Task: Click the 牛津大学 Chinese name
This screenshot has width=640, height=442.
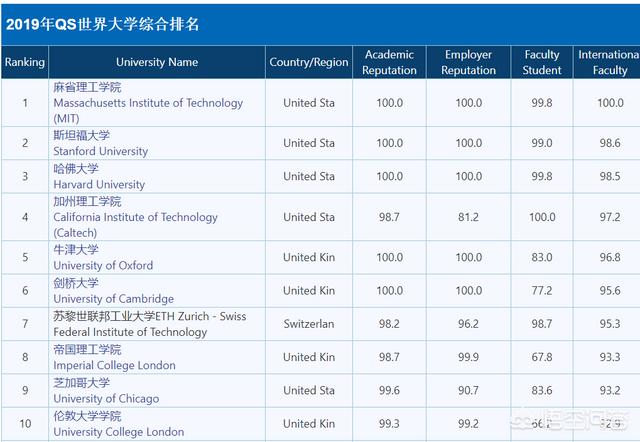Action: (76, 249)
